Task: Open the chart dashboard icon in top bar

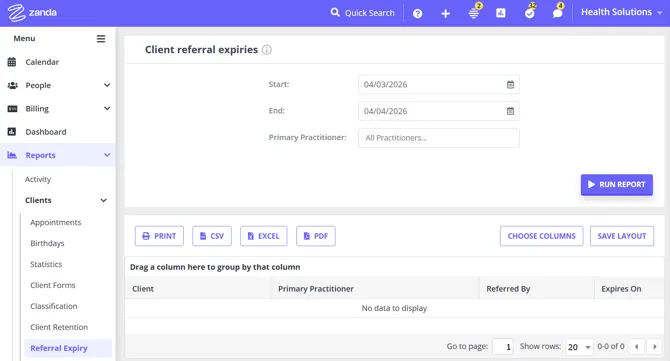Action: point(501,13)
